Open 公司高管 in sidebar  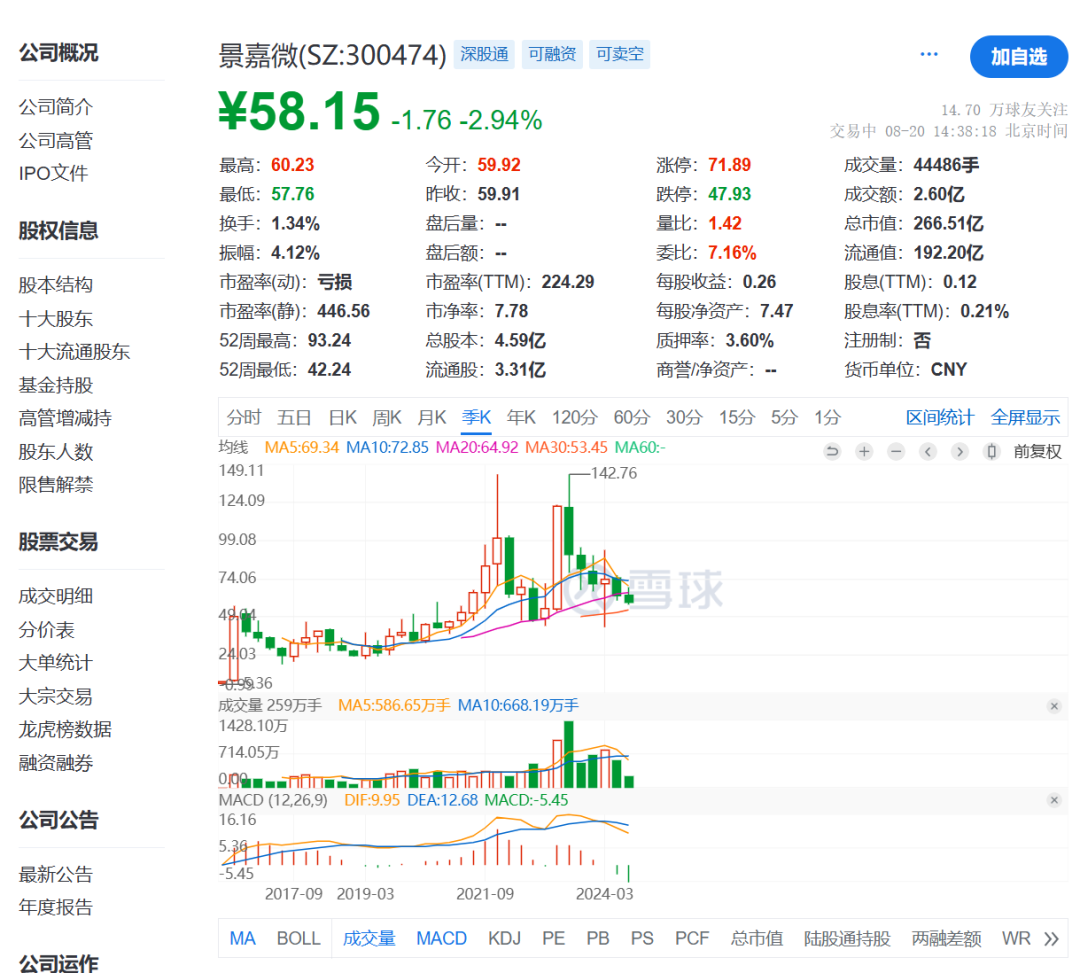[x=56, y=140]
